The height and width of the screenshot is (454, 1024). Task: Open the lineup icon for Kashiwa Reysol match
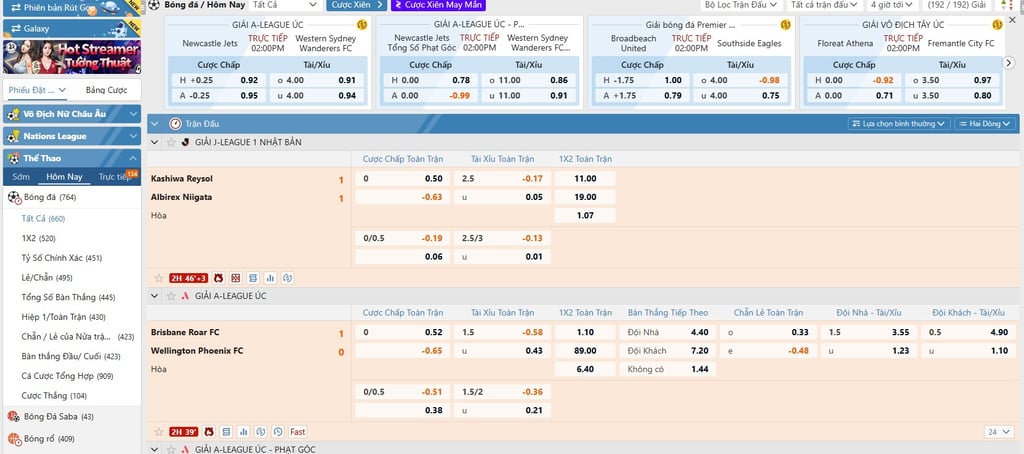236,278
